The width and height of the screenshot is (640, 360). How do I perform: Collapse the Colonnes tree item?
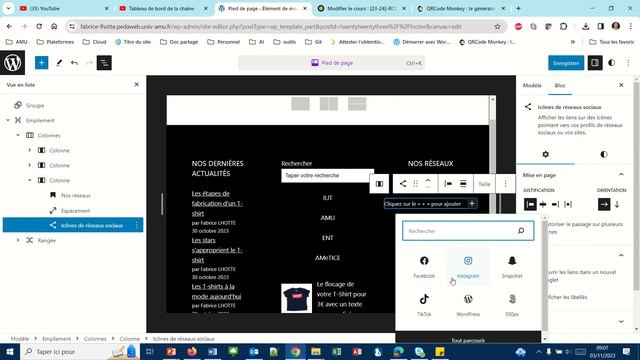18,135
